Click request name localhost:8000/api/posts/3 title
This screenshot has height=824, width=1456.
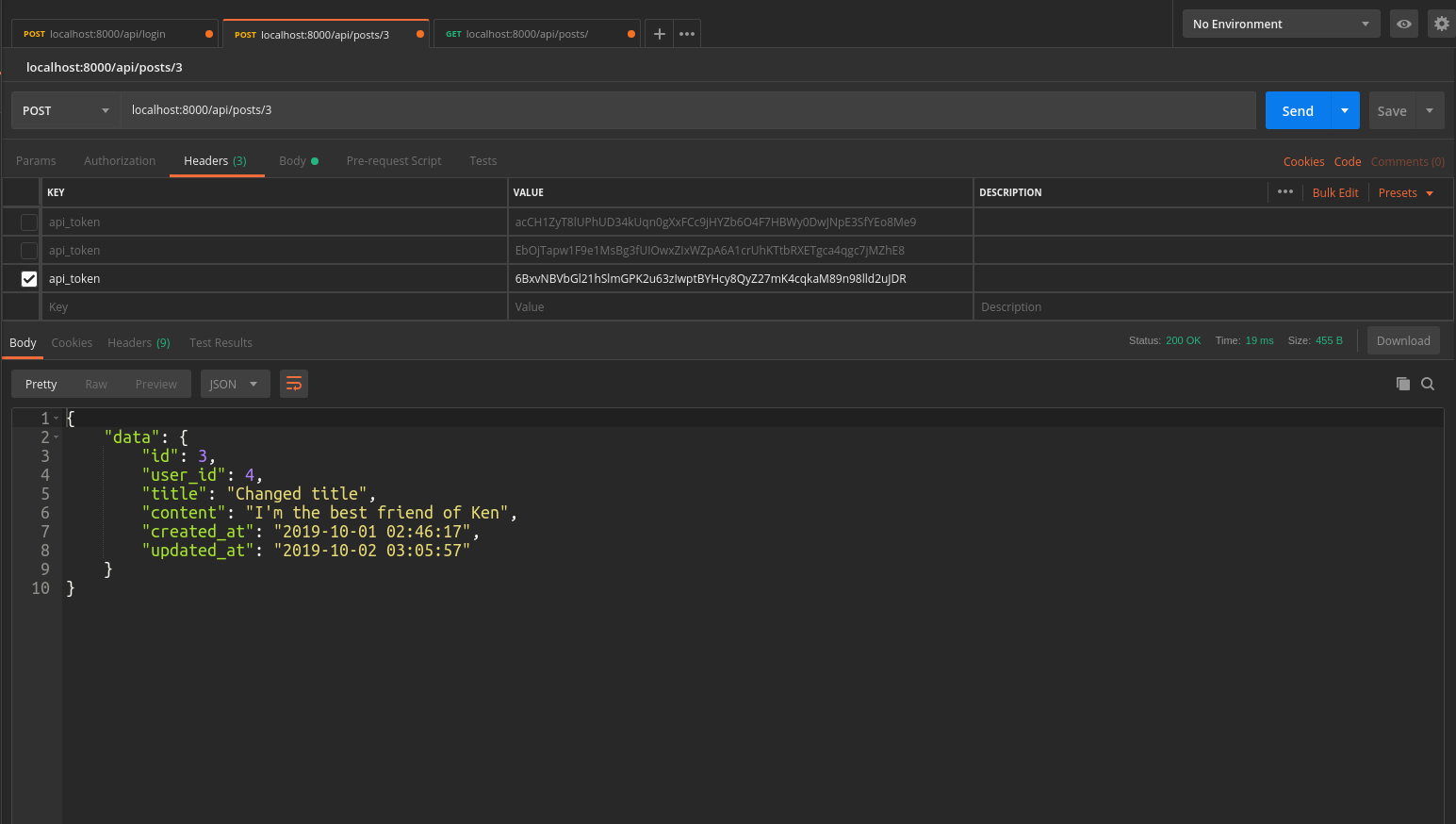pyautogui.click(x=105, y=67)
